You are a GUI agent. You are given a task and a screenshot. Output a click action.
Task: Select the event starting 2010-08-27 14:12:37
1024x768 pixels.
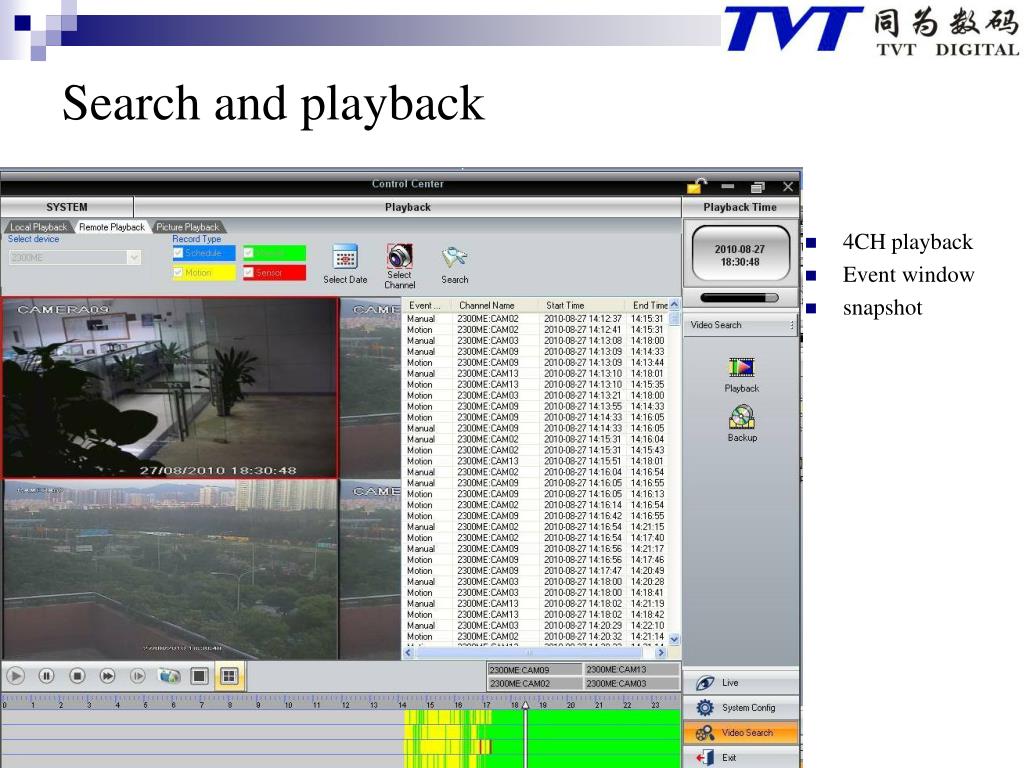point(536,319)
